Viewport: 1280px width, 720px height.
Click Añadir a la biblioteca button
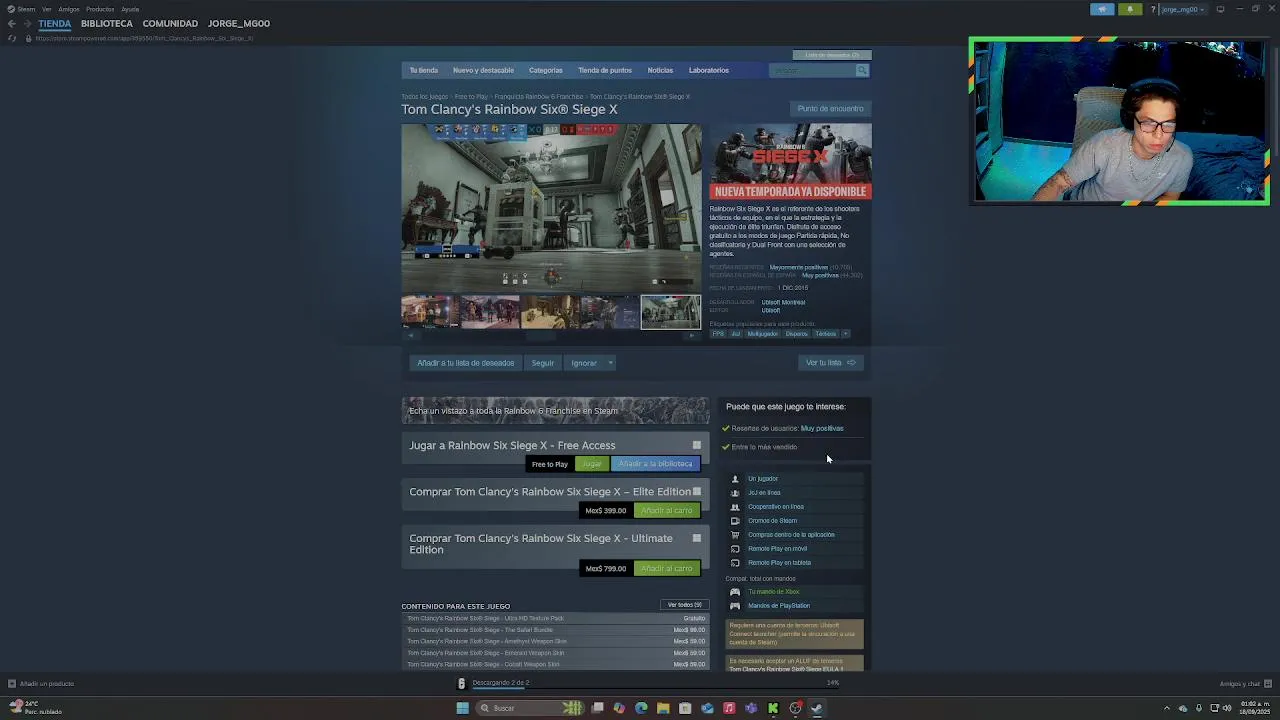[655, 464]
